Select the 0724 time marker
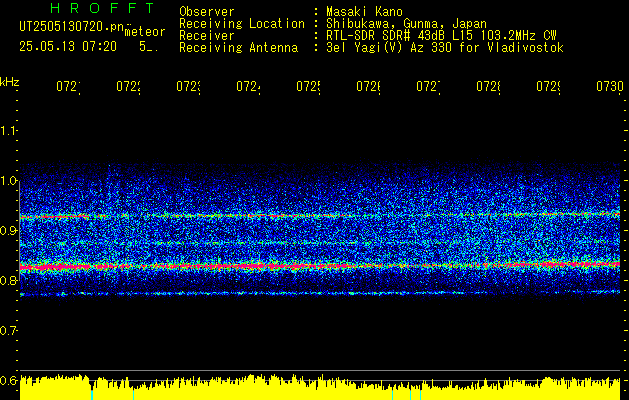The width and height of the screenshot is (629, 400). pos(248,87)
